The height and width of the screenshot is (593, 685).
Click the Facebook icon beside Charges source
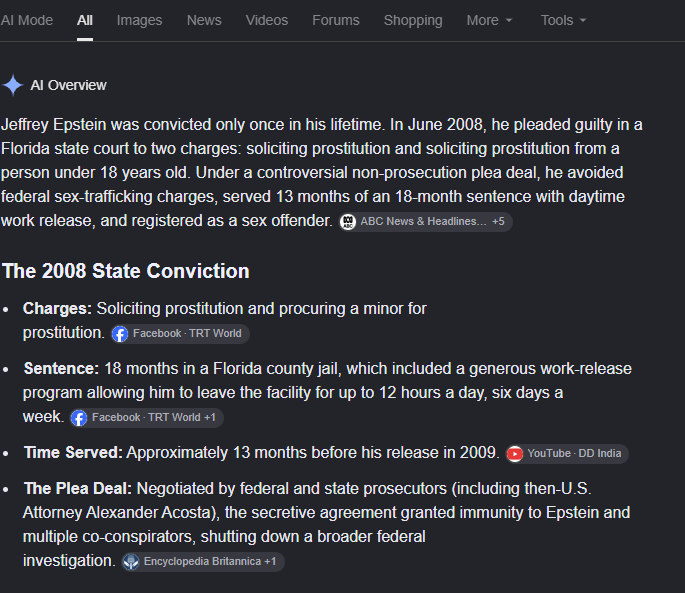(120, 334)
